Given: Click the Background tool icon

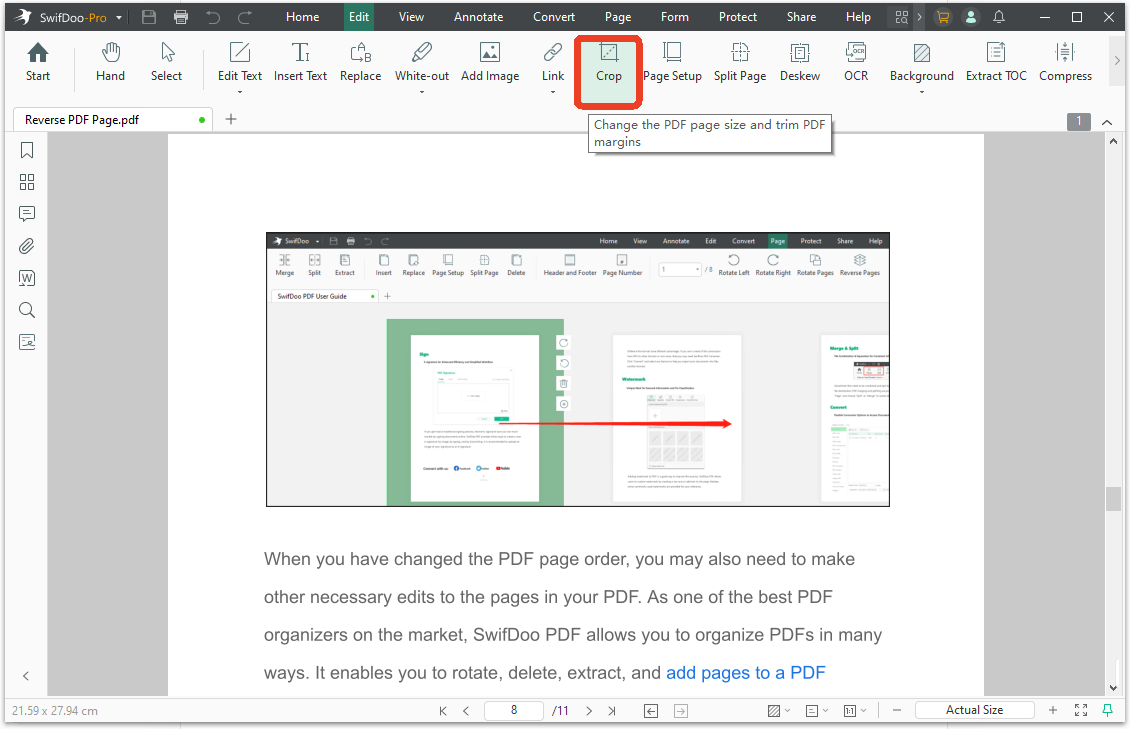Looking at the screenshot, I should [x=922, y=53].
